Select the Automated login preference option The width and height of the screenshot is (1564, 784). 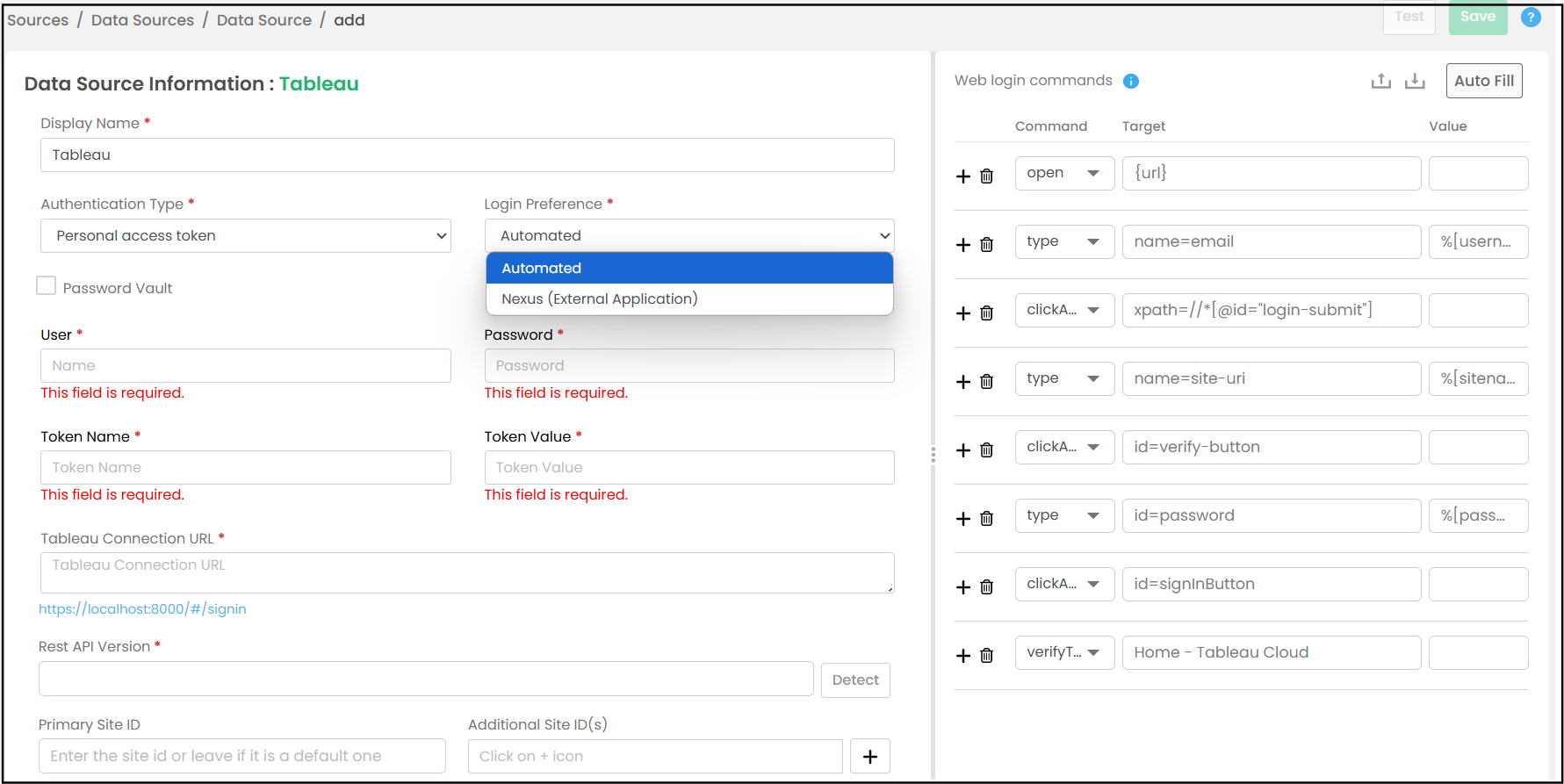tap(542, 269)
